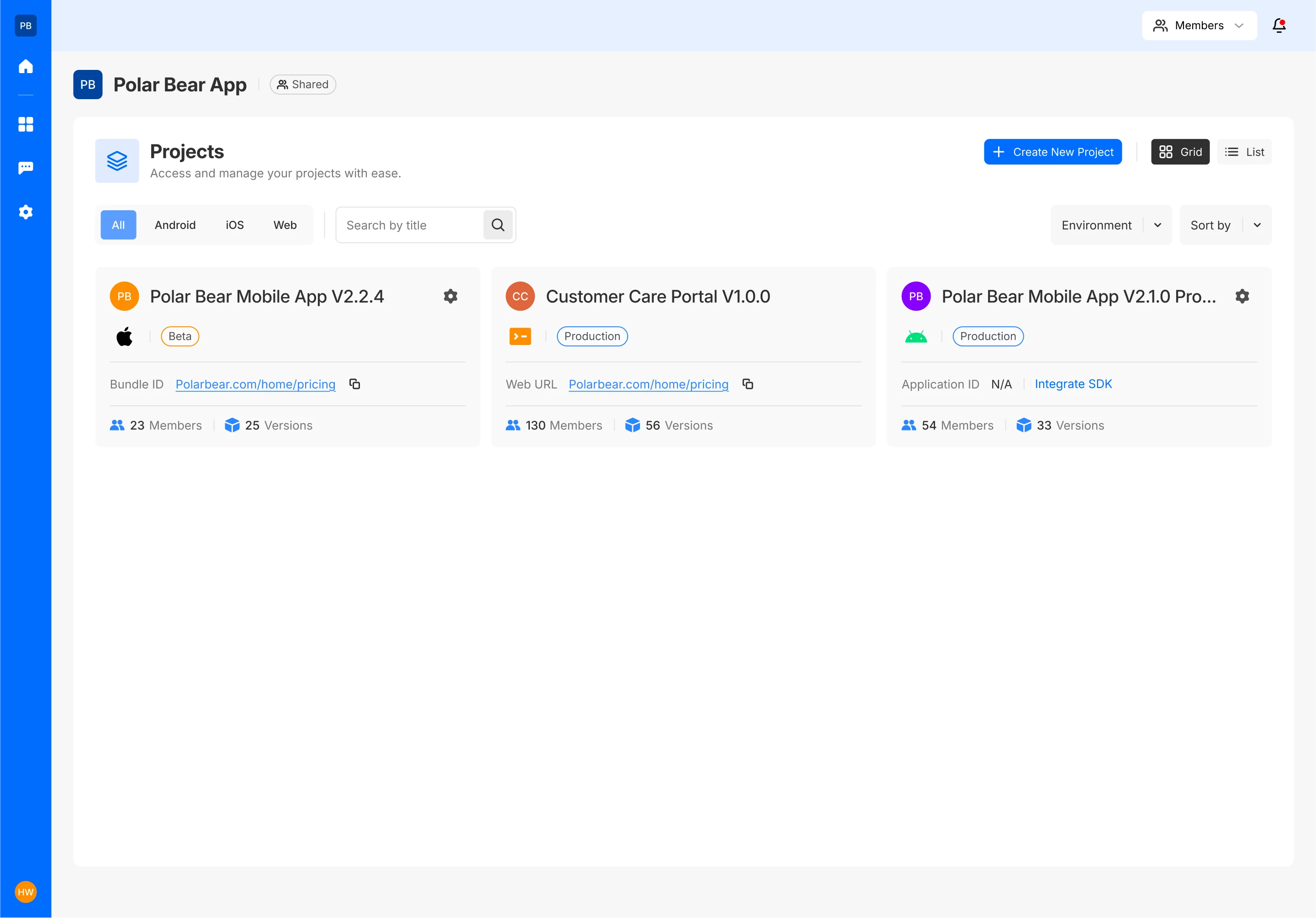
Task: Open the home icon in sidebar
Action: coord(25,67)
